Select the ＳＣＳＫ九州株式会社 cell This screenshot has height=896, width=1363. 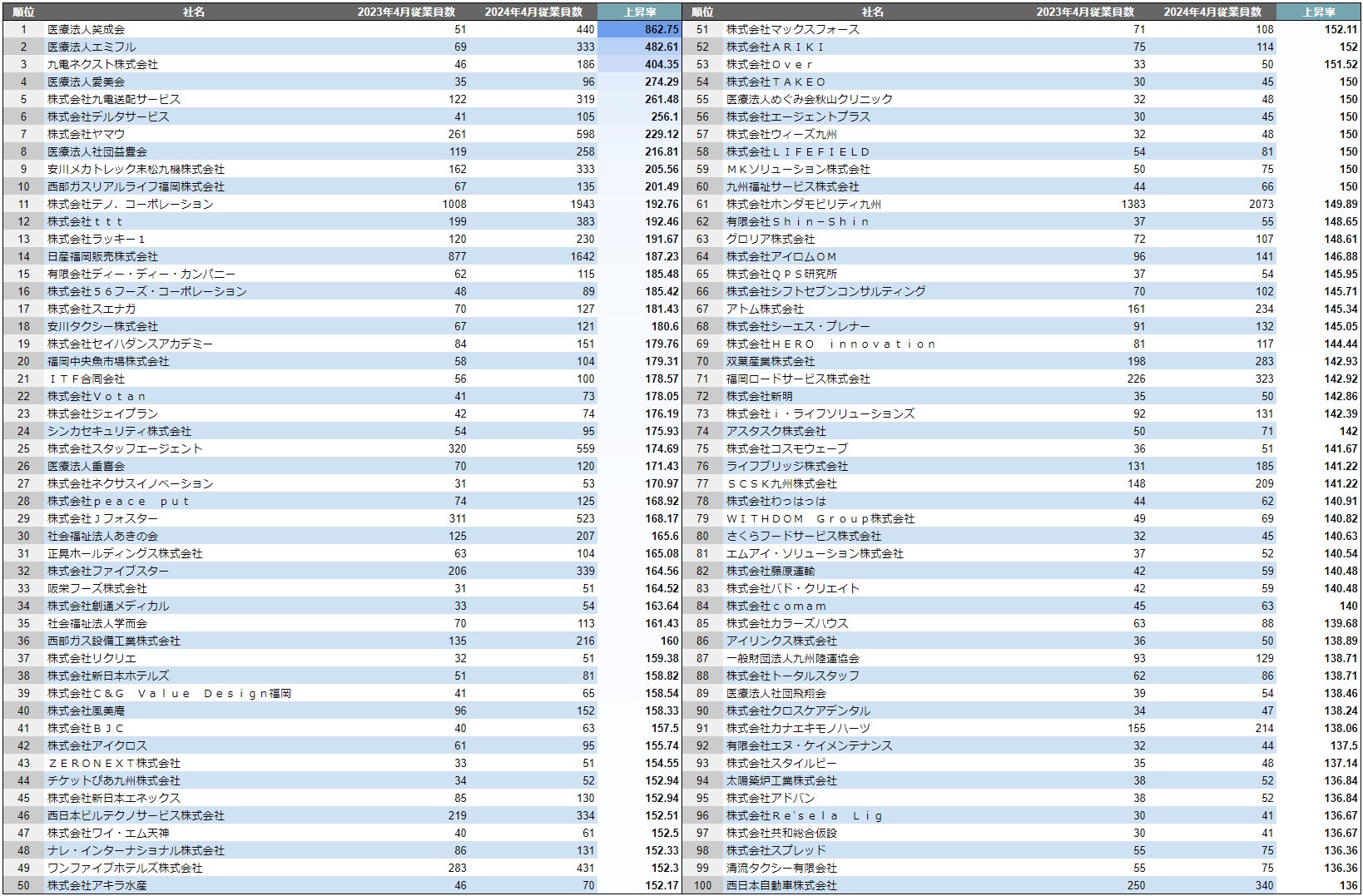pyautogui.click(x=781, y=483)
